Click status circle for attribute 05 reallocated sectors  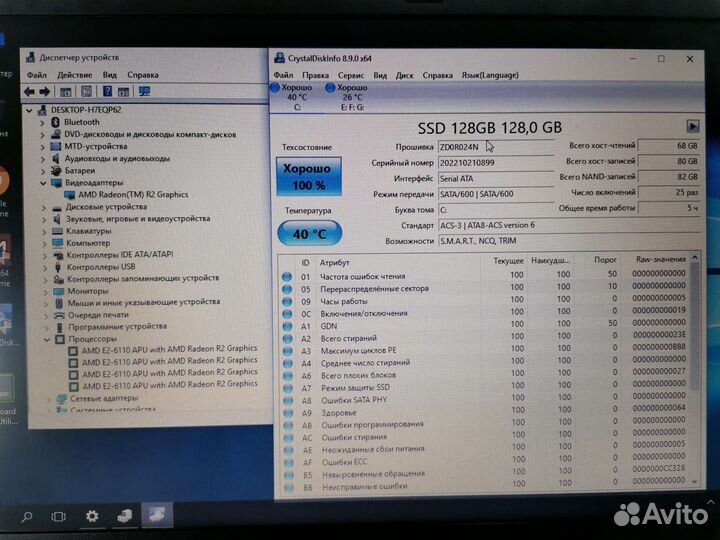[287, 289]
